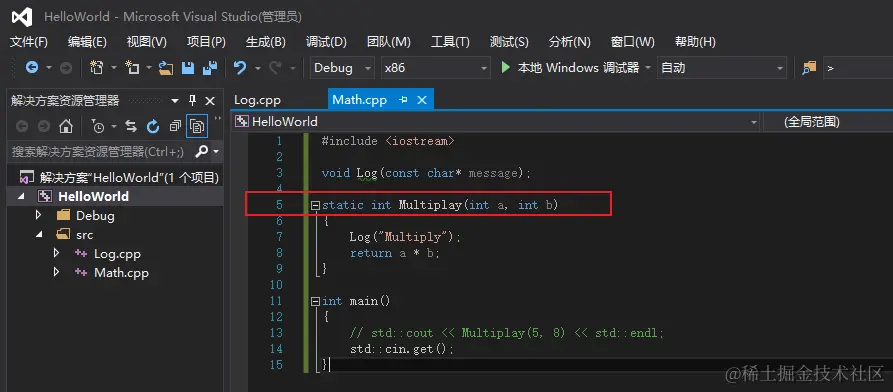Open the 生成(B) menu
893x392 pixels.
click(265, 42)
